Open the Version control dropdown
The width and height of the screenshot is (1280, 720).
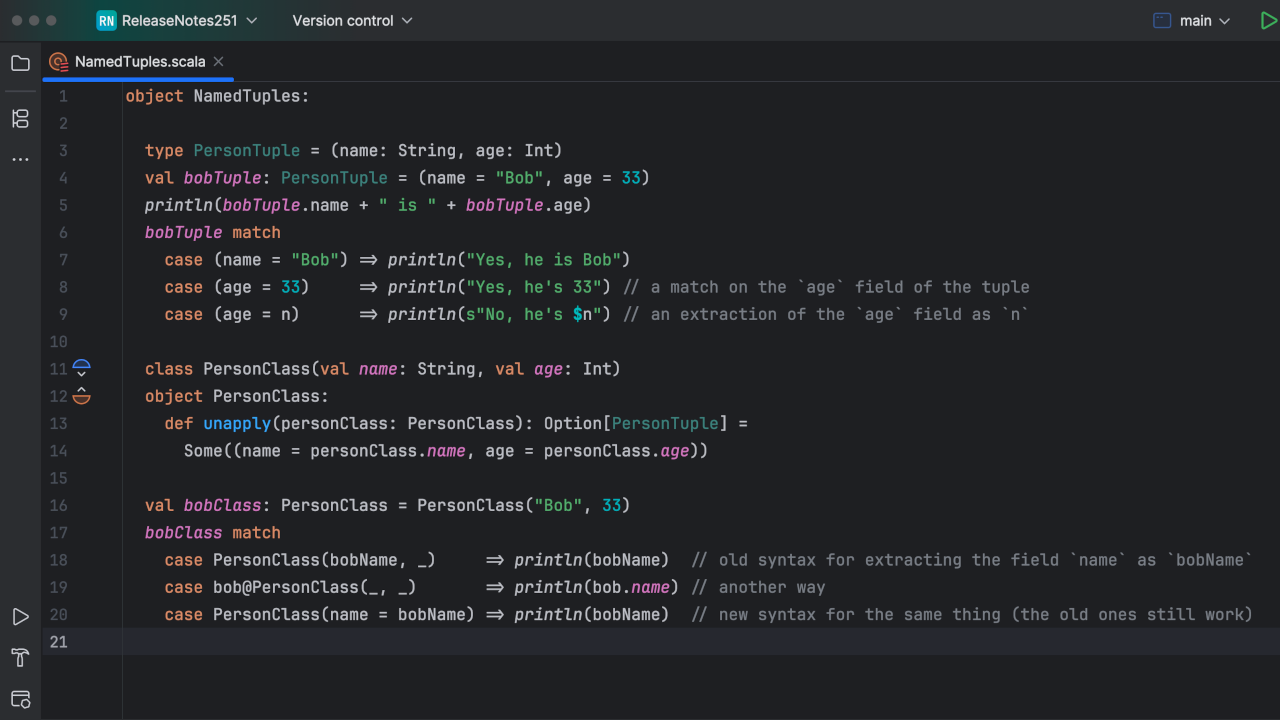point(351,21)
